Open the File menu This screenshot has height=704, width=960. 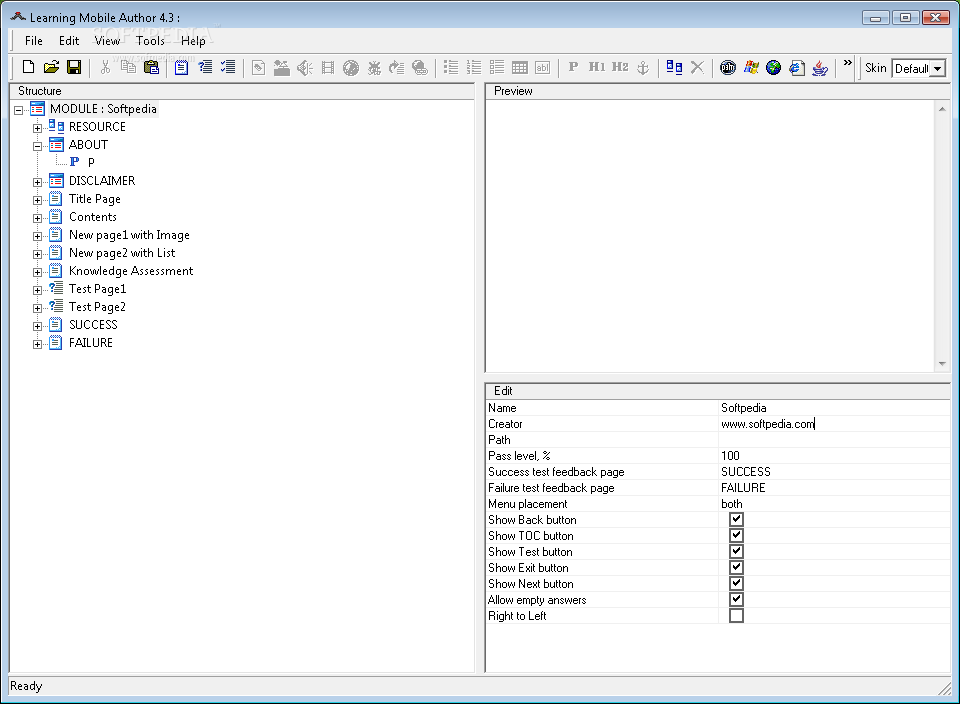pos(34,40)
